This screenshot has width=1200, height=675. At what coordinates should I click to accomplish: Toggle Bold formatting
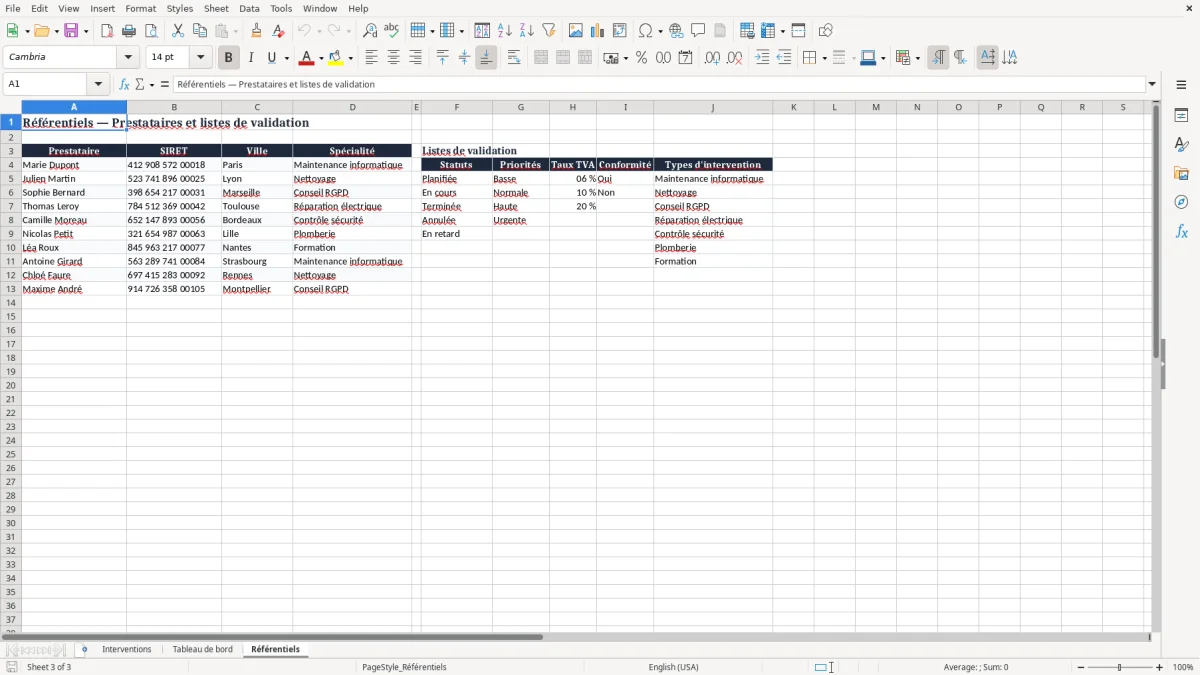tap(229, 58)
